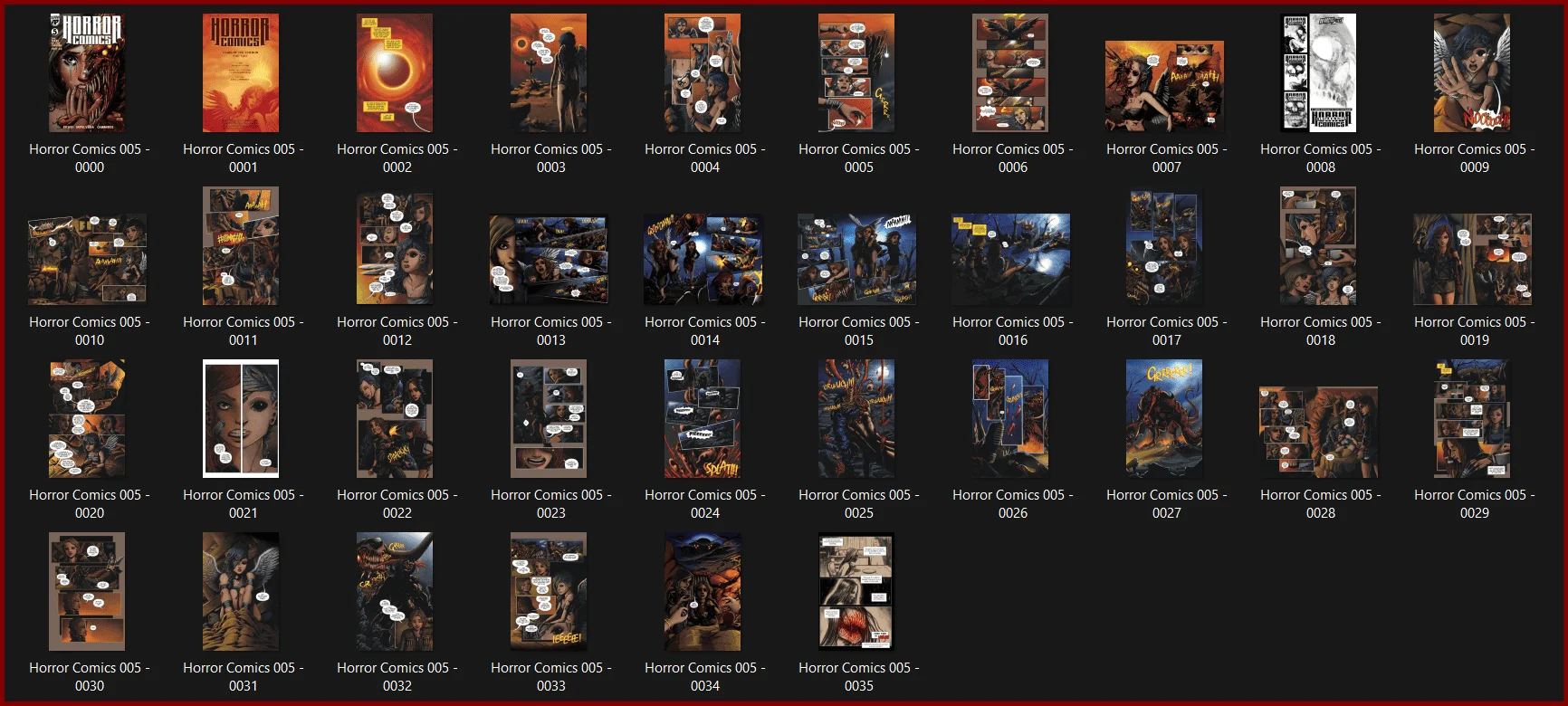Viewport: 1568px width, 706px height.
Task: Click the file name text "Horror Comics 005 - 0006"
Action: (x=1013, y=158)
